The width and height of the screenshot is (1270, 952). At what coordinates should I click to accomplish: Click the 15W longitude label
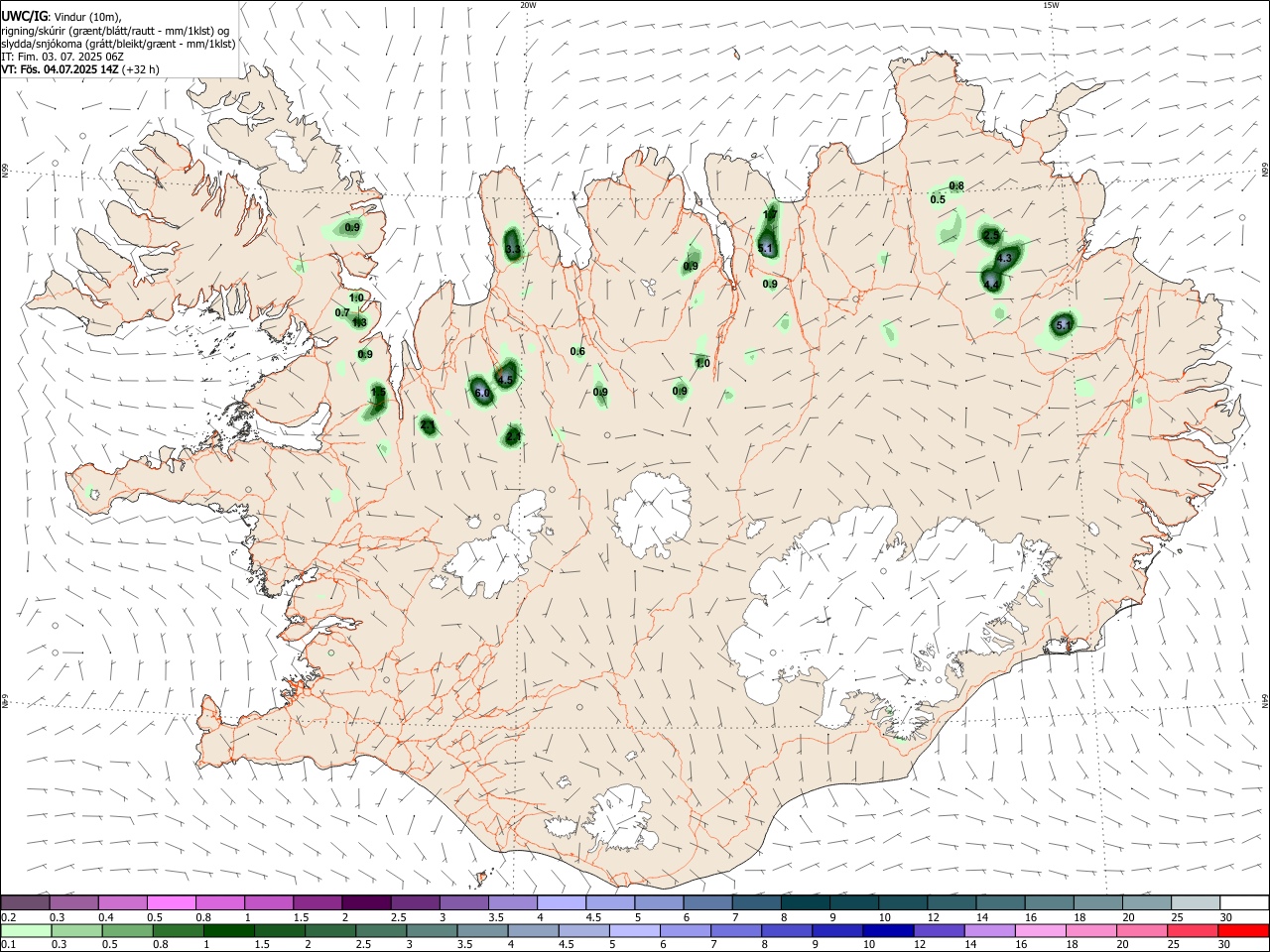pos(1051,5)
